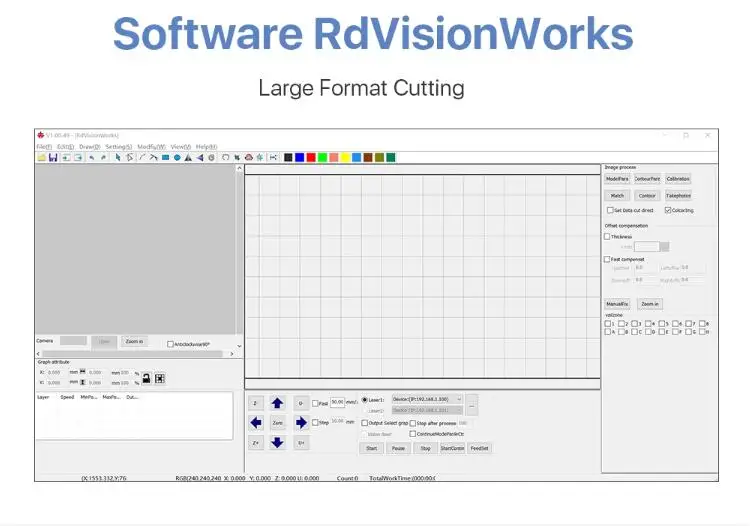Tick the Output Select graph checkbox
Image resolution: width=750 pixels, height=526 pixels.
coord(364,423)
